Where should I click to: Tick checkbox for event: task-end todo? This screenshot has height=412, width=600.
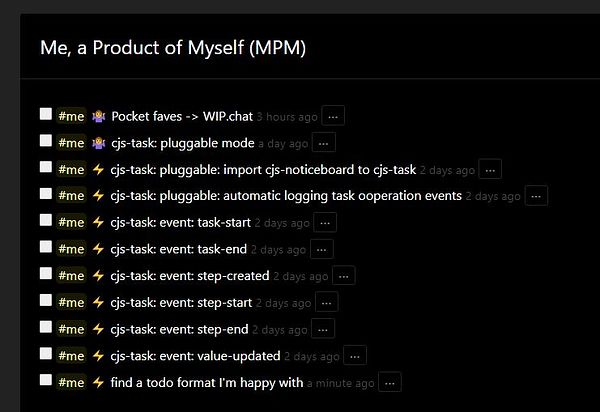pos(46,247)
